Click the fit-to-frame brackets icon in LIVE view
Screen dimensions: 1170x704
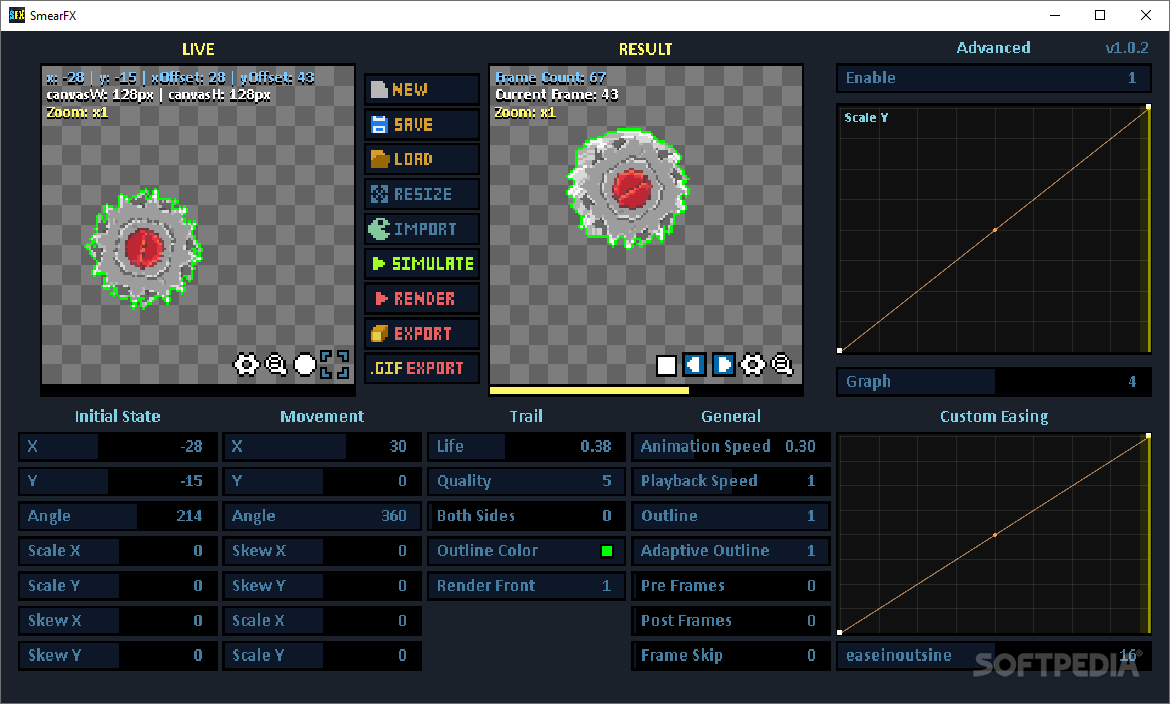[x=334, y=364]
